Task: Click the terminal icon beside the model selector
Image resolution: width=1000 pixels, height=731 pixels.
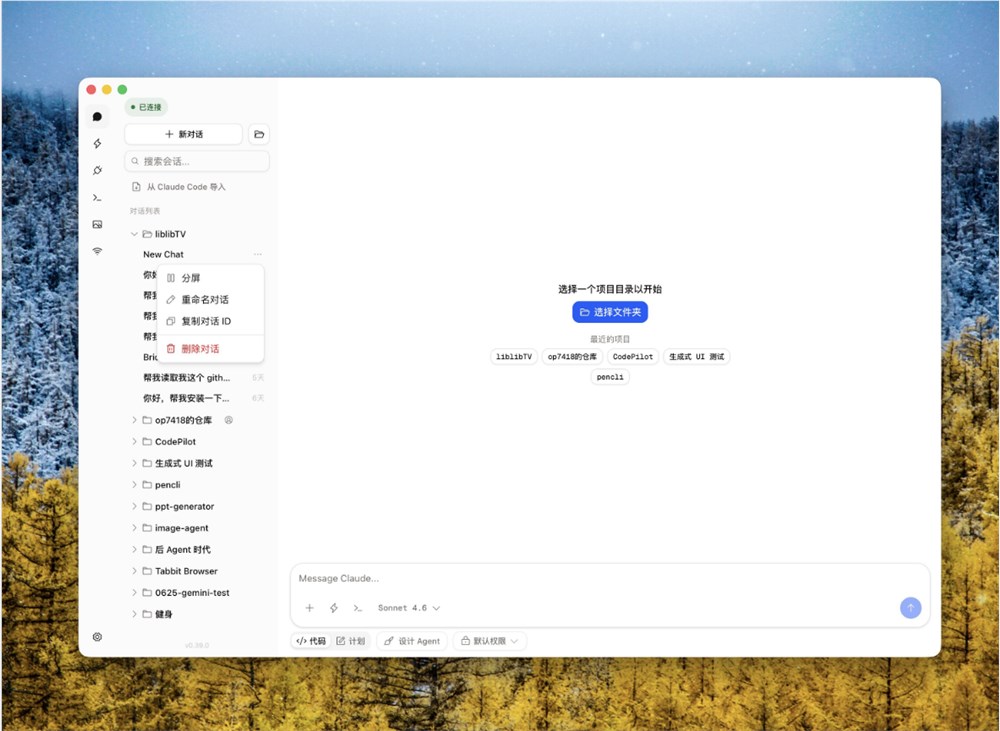Action: [x=356, y=608]
